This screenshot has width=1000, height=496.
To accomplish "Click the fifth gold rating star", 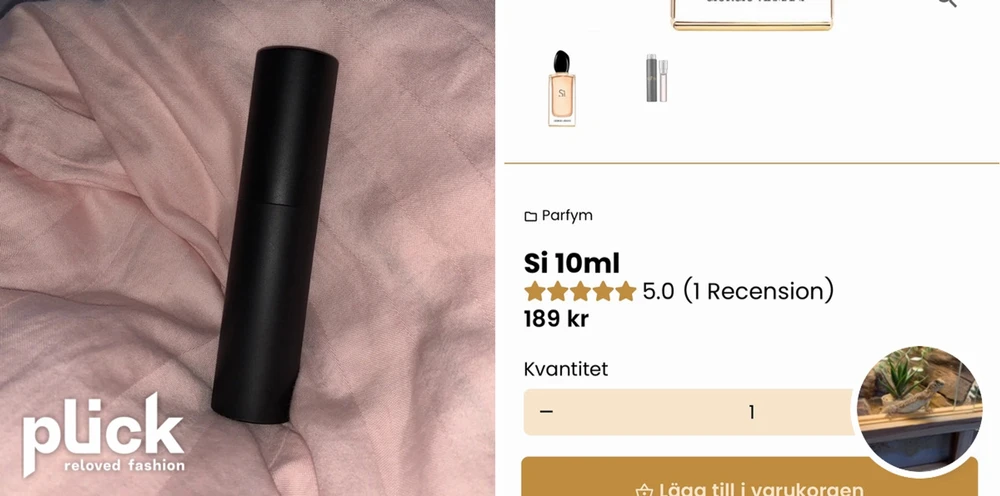I will click(x=626, y=291).
